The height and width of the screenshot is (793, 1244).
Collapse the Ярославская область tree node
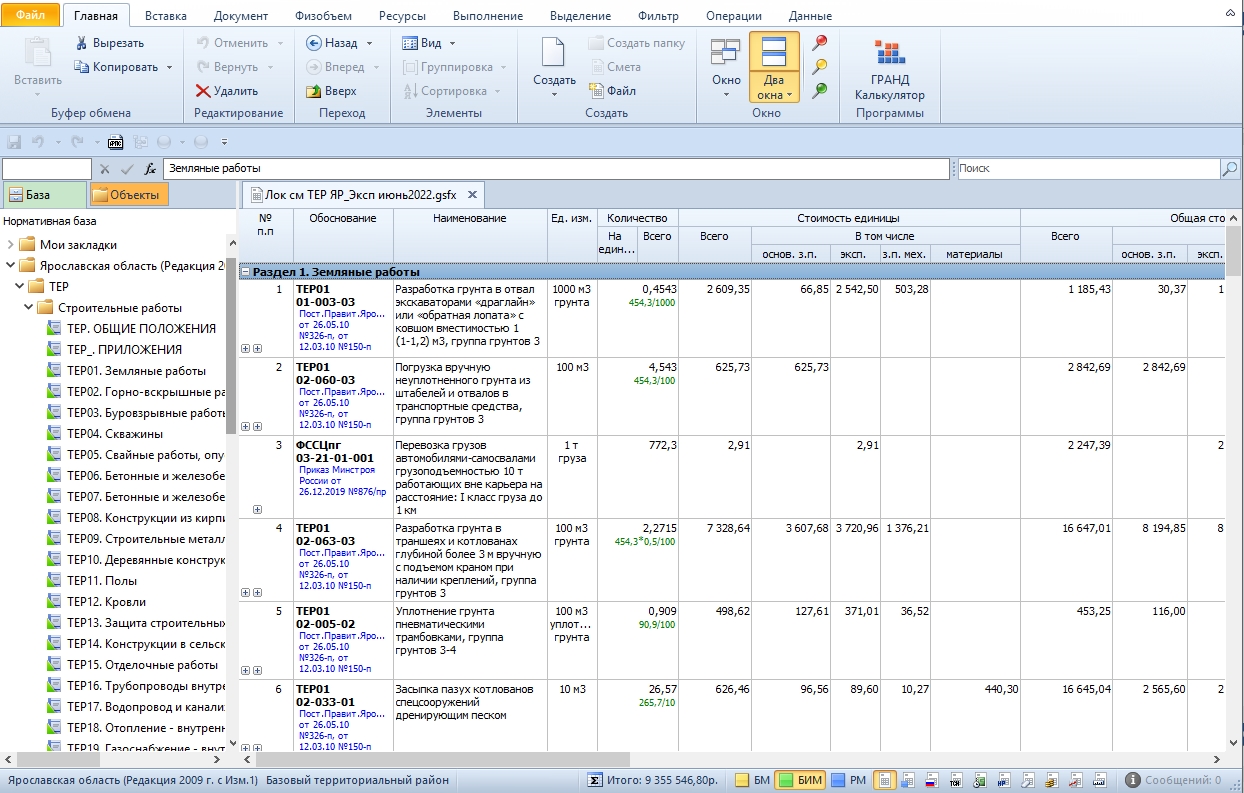(x=10, y=266)
